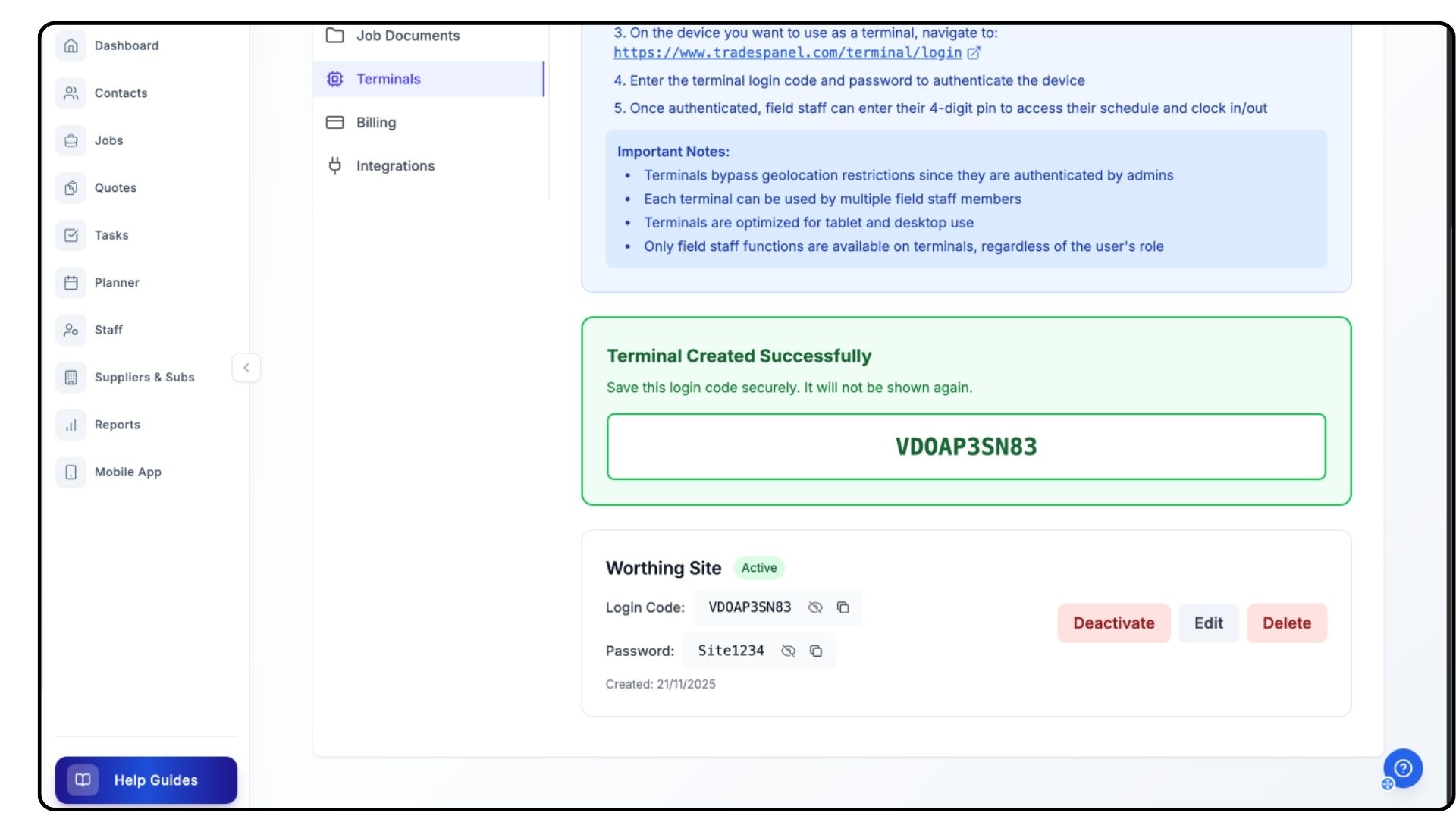Switch to the Billing settings tab

(376, 123)
